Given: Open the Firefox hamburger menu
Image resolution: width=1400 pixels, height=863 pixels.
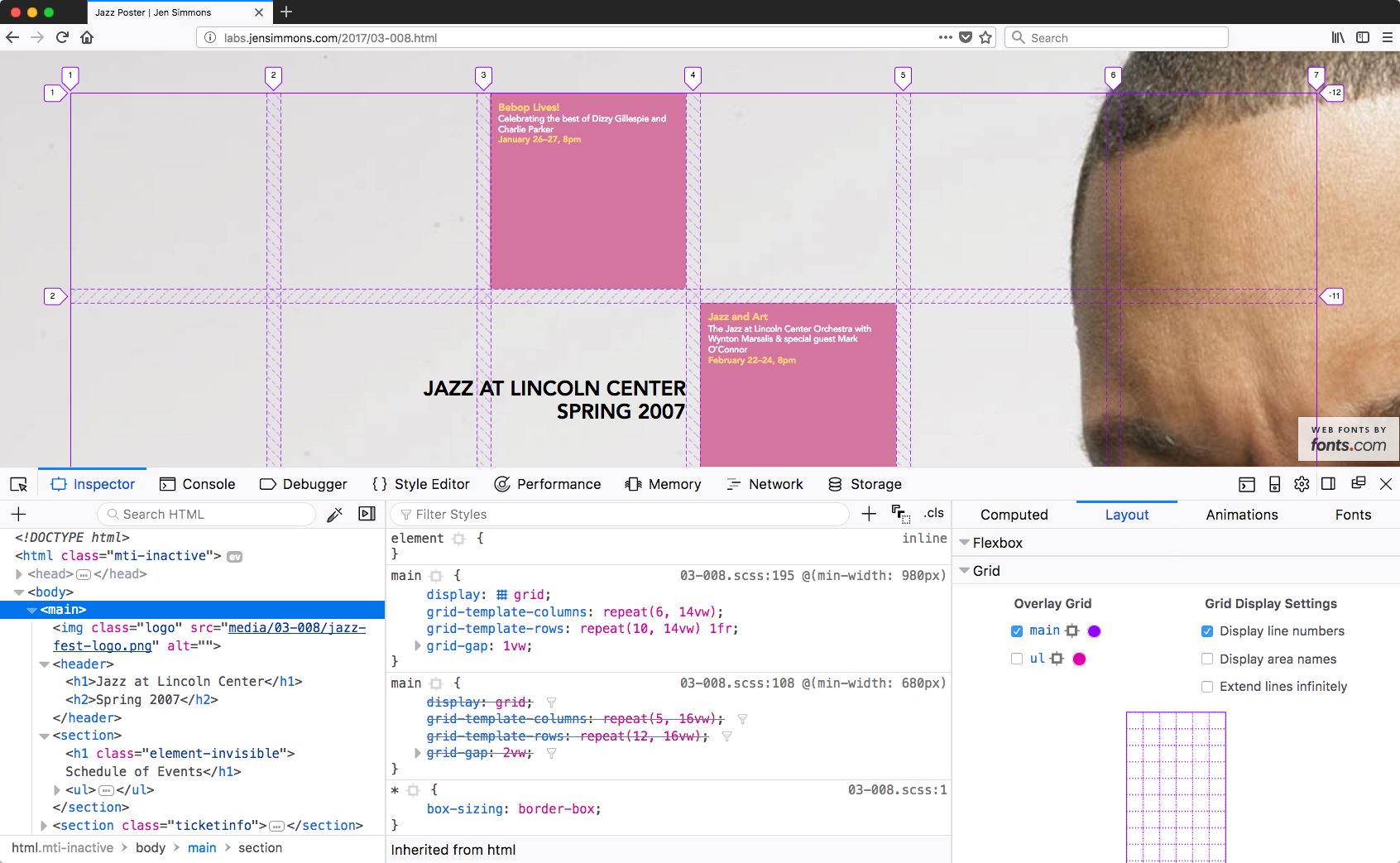Looking at the screenshot, I should [1388, 37].
